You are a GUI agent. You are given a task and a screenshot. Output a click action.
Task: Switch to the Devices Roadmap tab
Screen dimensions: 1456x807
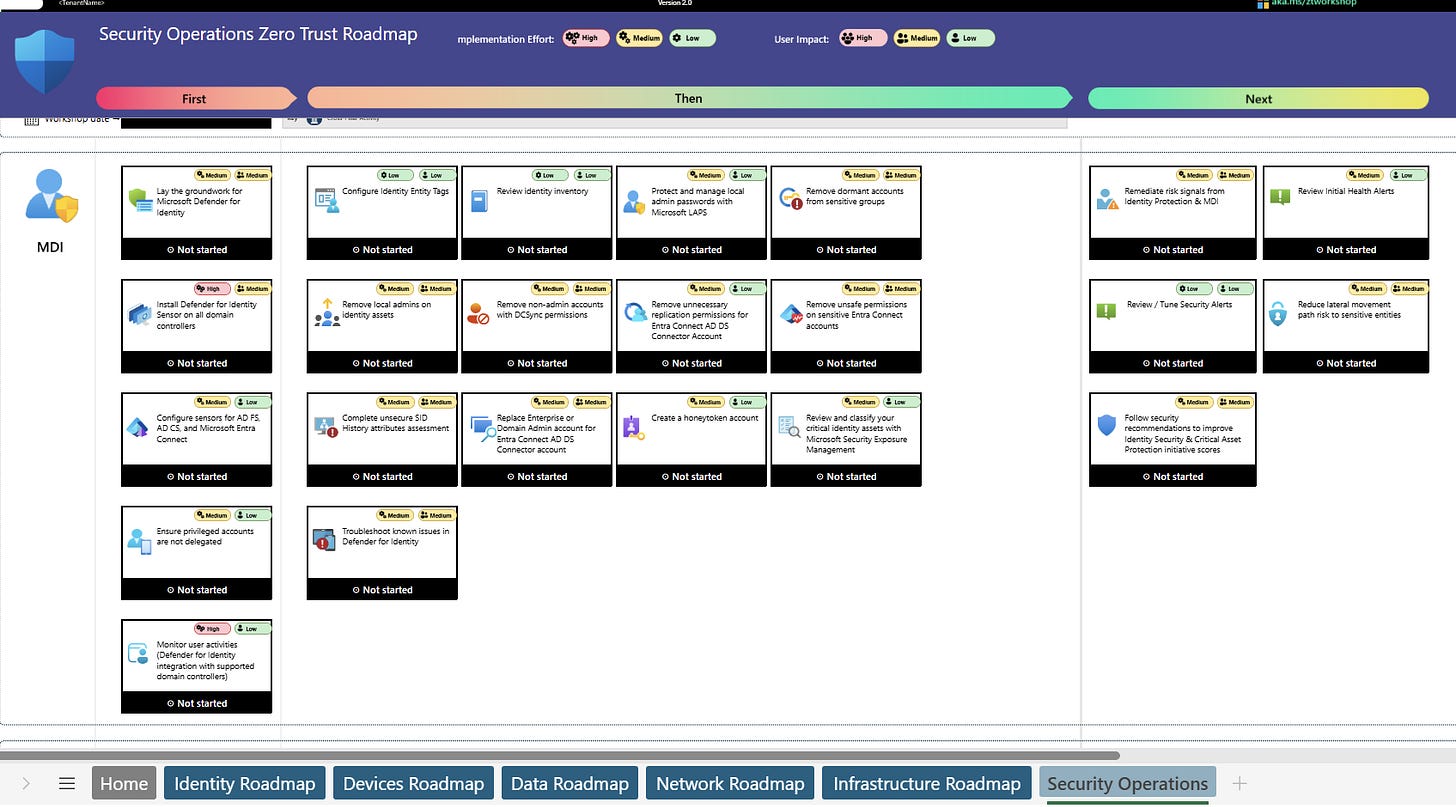click(x=413, y=784)
